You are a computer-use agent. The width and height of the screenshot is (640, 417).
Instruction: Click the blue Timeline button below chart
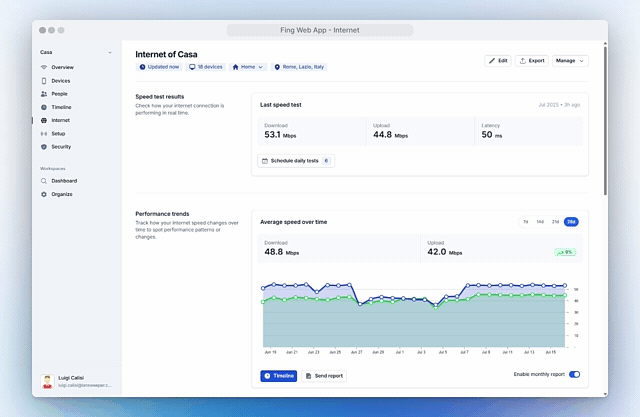[x=279, y=376]
